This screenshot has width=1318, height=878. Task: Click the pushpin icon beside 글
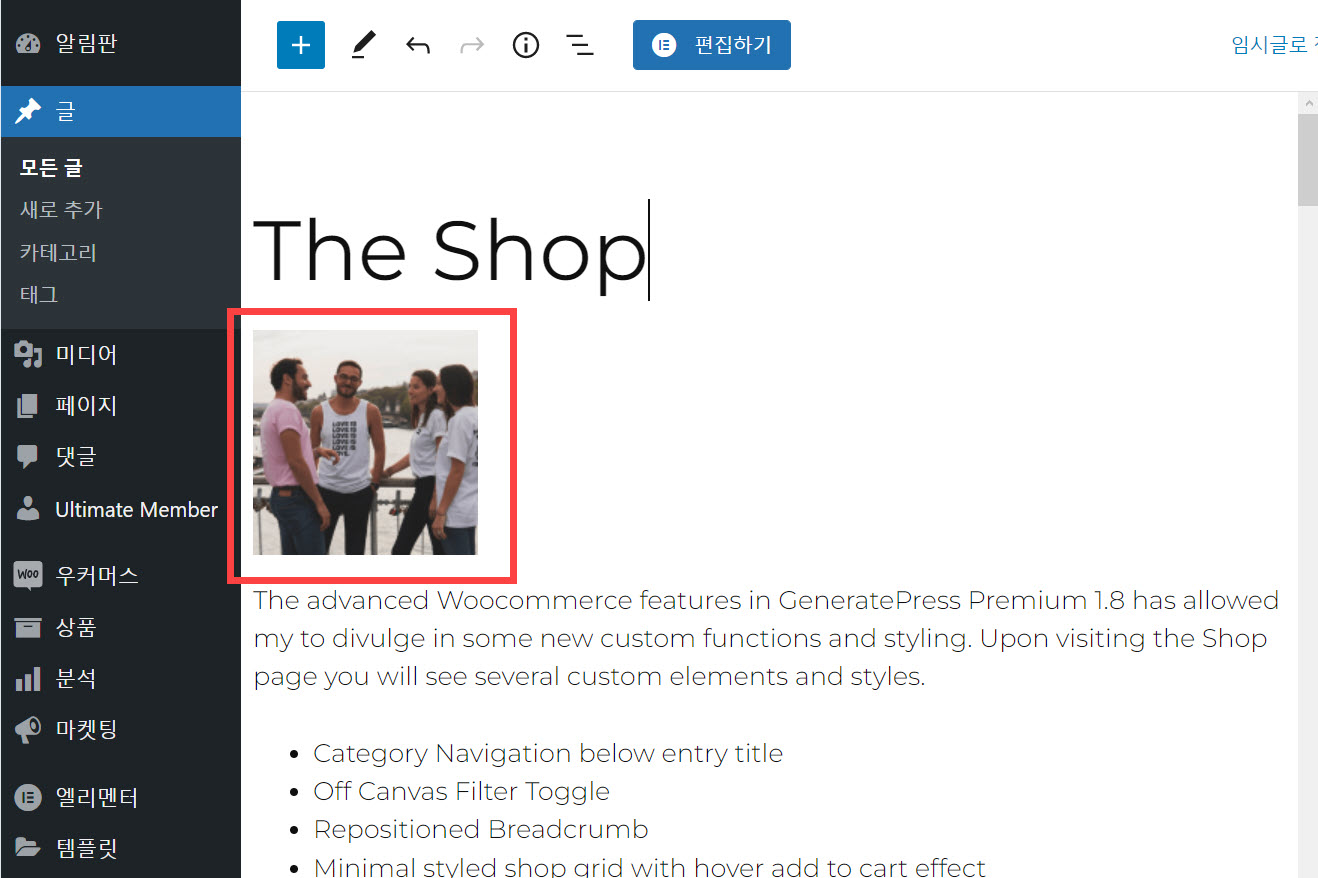28,111
